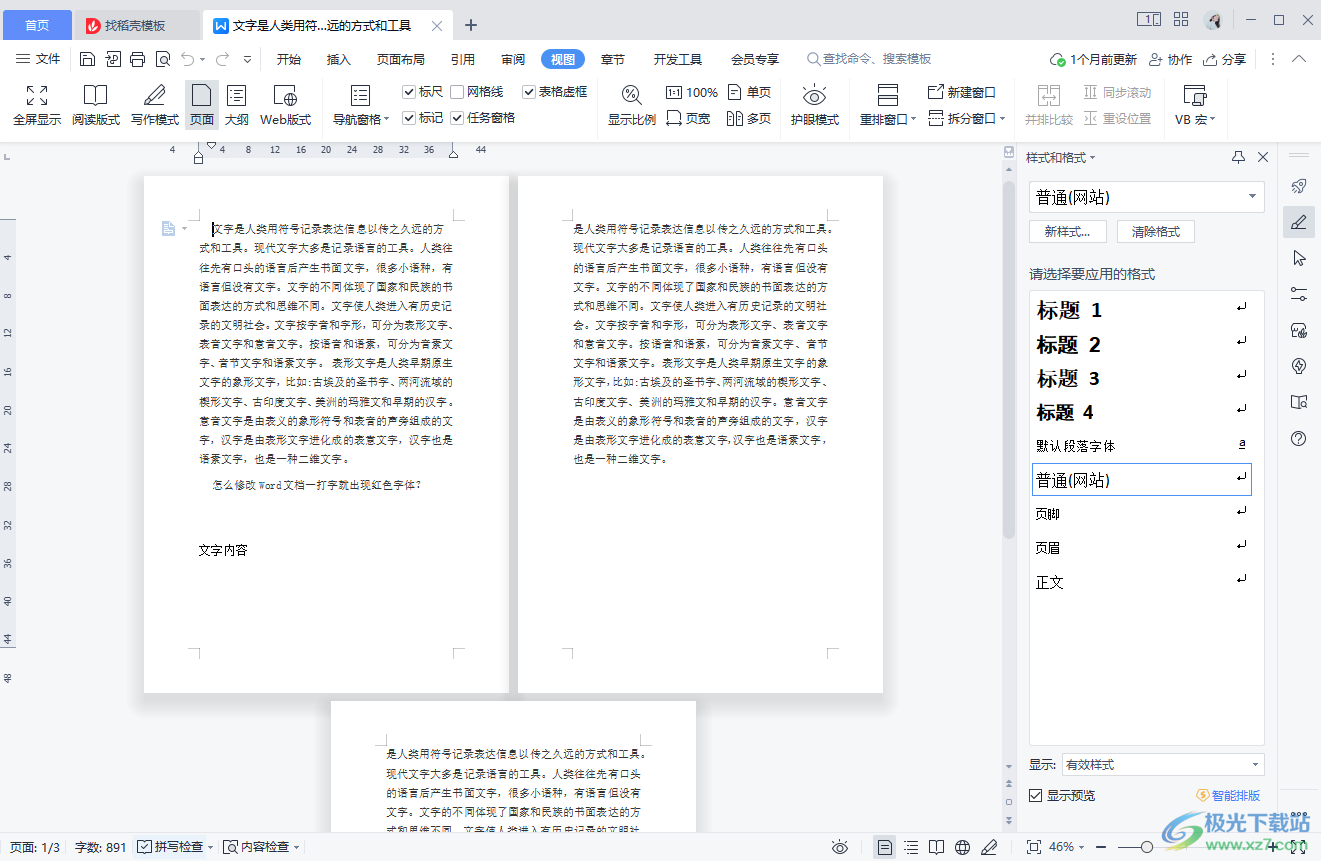Set zoom to 100%
Image resolution: width=1321 pixels, height=861 pixels.
click(x=692, y=92)
